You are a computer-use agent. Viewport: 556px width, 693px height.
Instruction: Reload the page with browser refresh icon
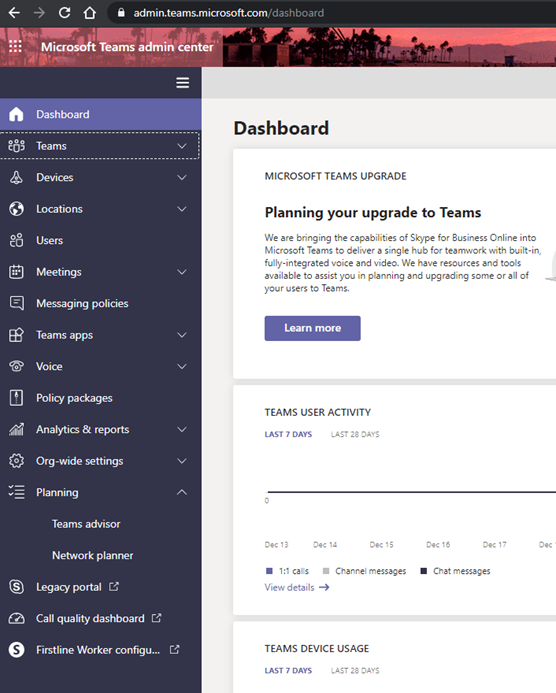point(65,13)
